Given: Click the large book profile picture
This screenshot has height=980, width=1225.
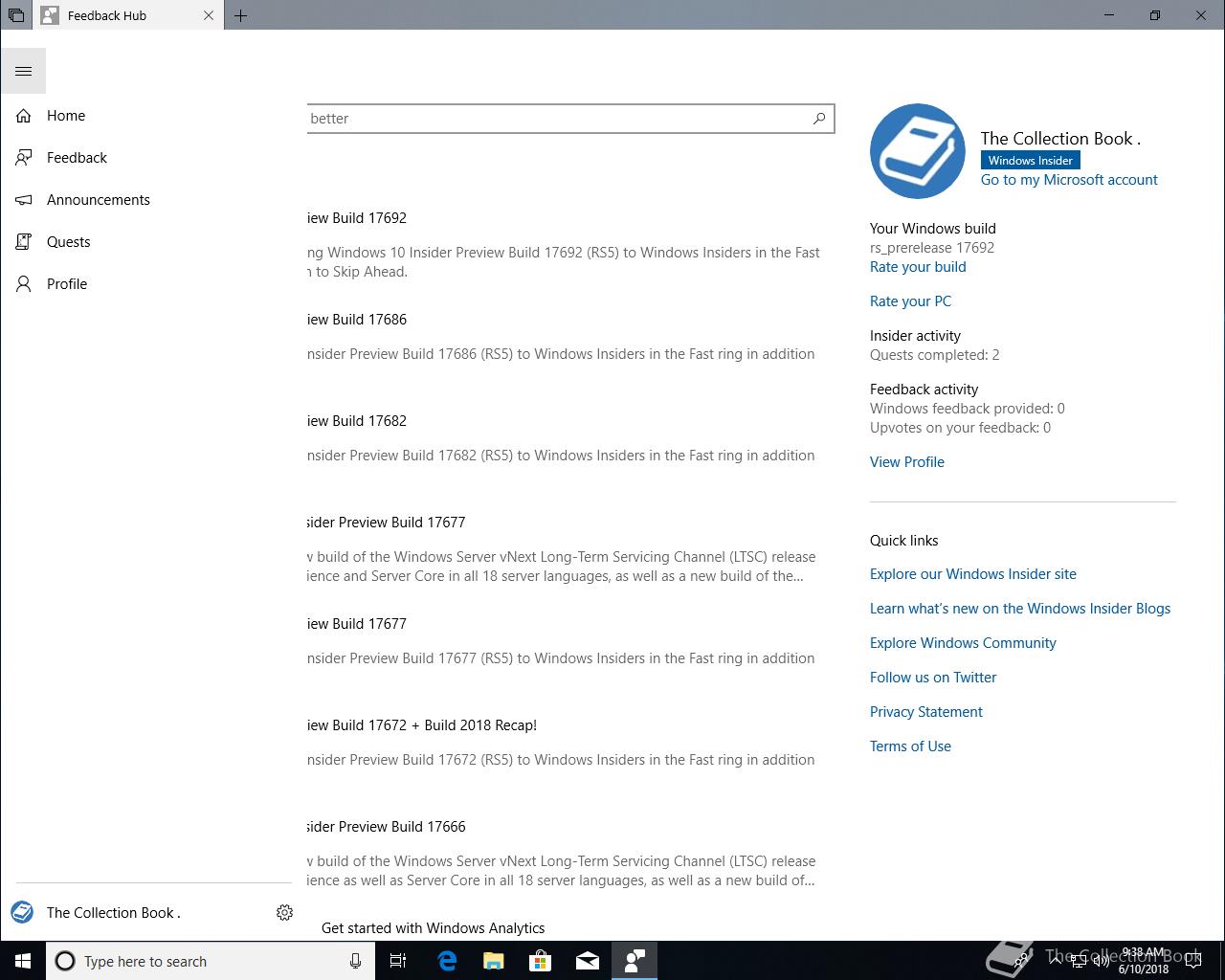Looking at the screenshot, I should [918, 151].
